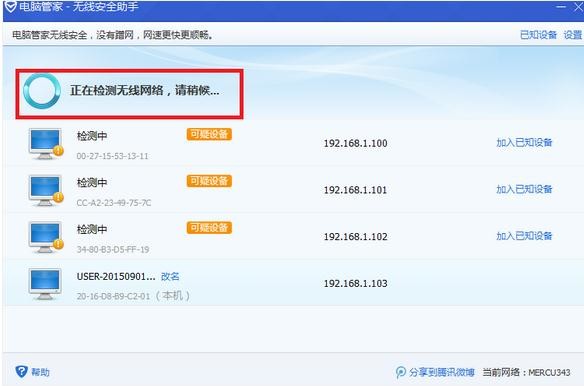Click the 电脑管家 shield logo in title bar
Screen dimensions: 584x386
point(10,6)
